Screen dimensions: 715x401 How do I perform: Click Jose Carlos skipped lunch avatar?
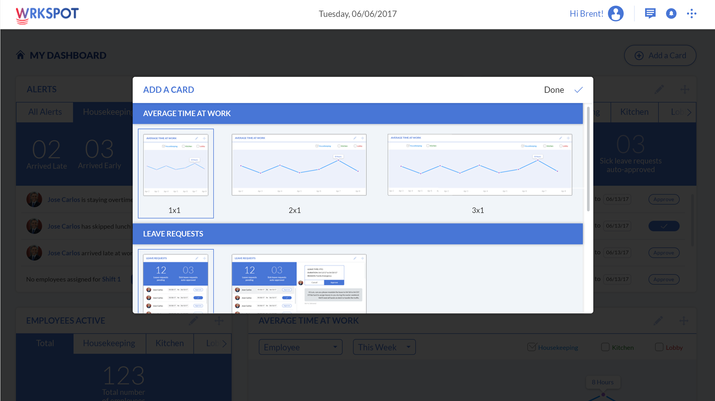coord(34,226)
